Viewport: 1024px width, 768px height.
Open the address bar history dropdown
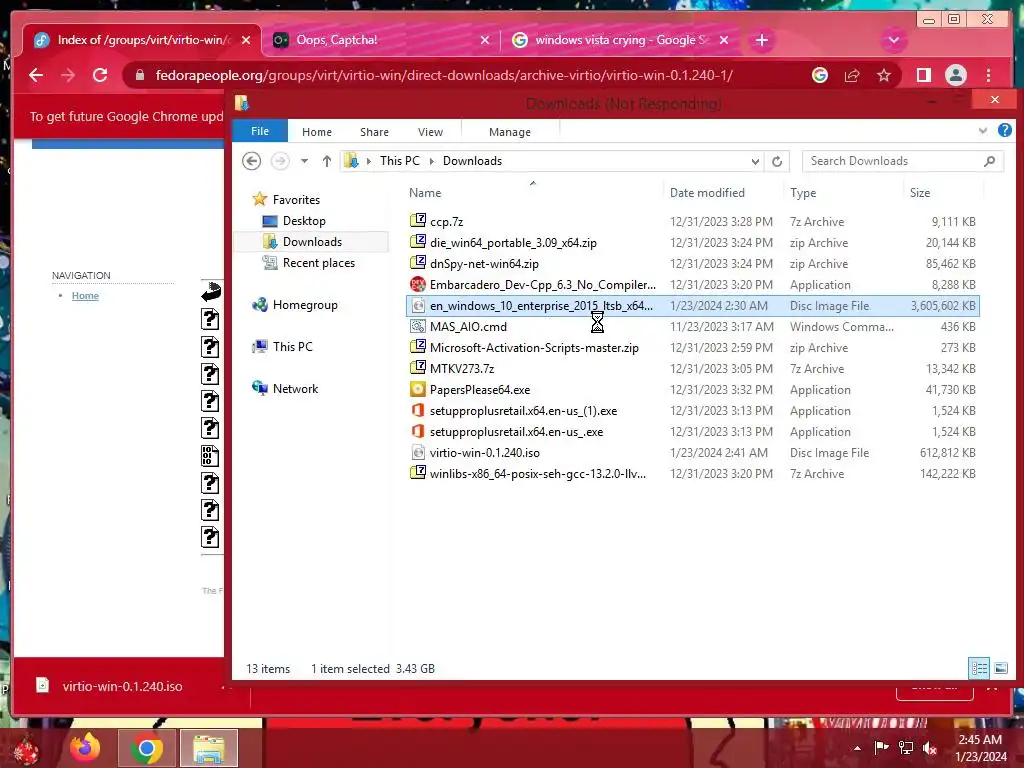coord(755,161)
